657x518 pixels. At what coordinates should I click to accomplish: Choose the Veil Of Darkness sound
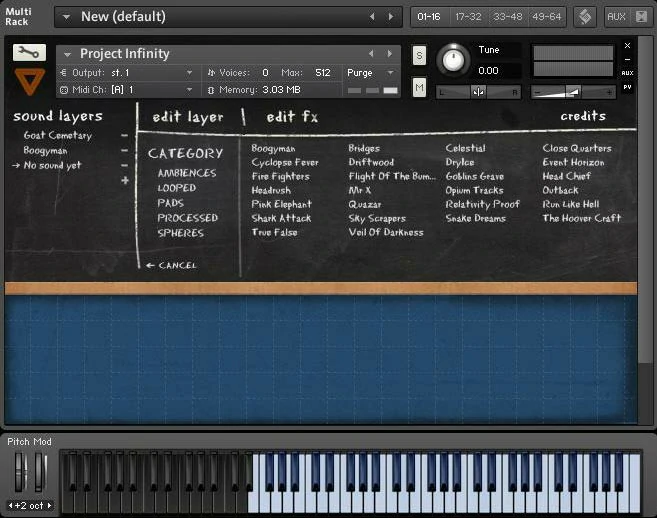386,232
